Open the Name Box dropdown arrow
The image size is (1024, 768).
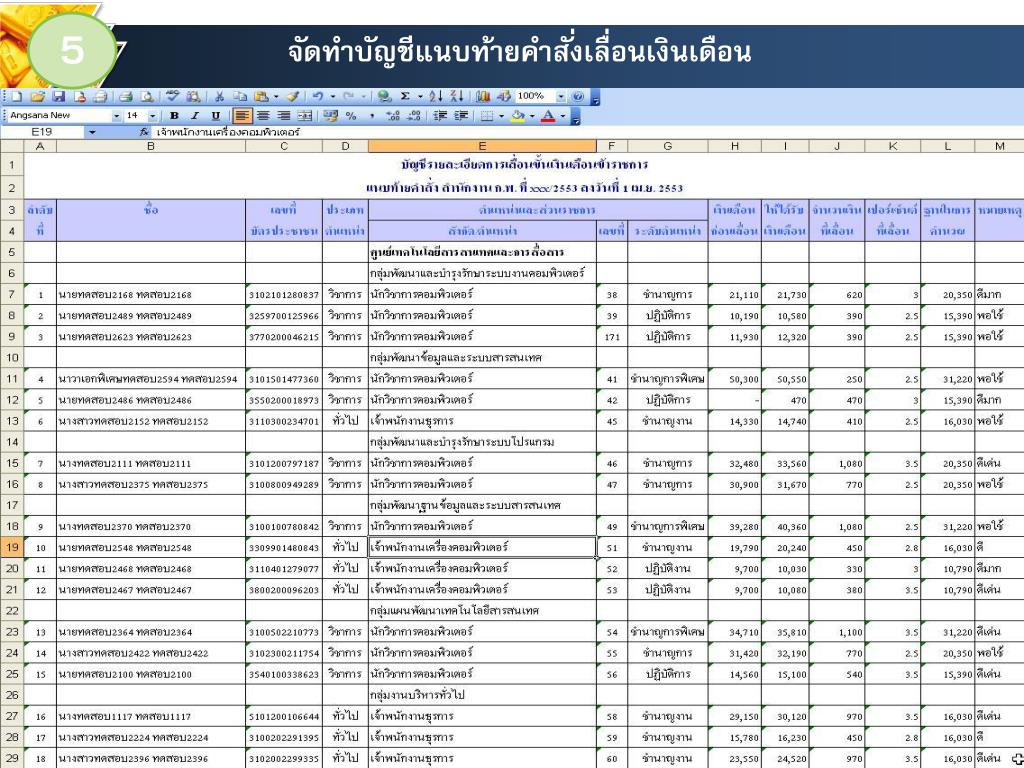pos(92,132)
